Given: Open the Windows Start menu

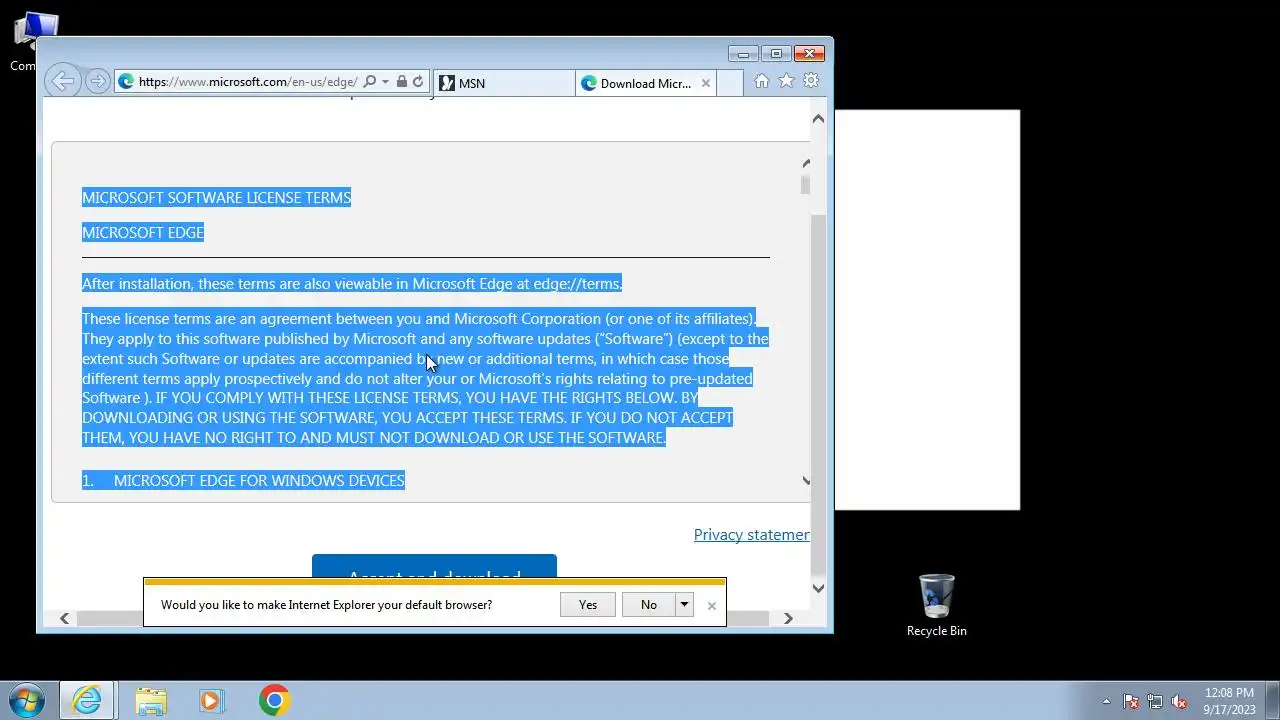Looking at the screenshot, I should 27,700.
